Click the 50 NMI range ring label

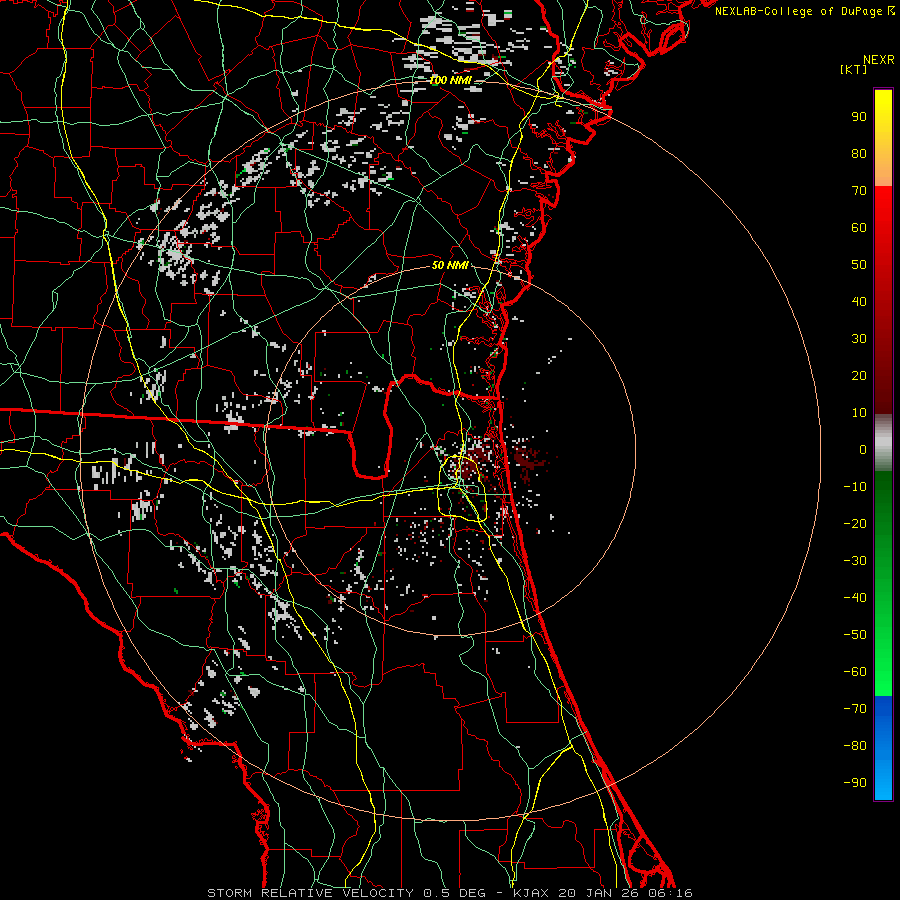click(450, 265)
